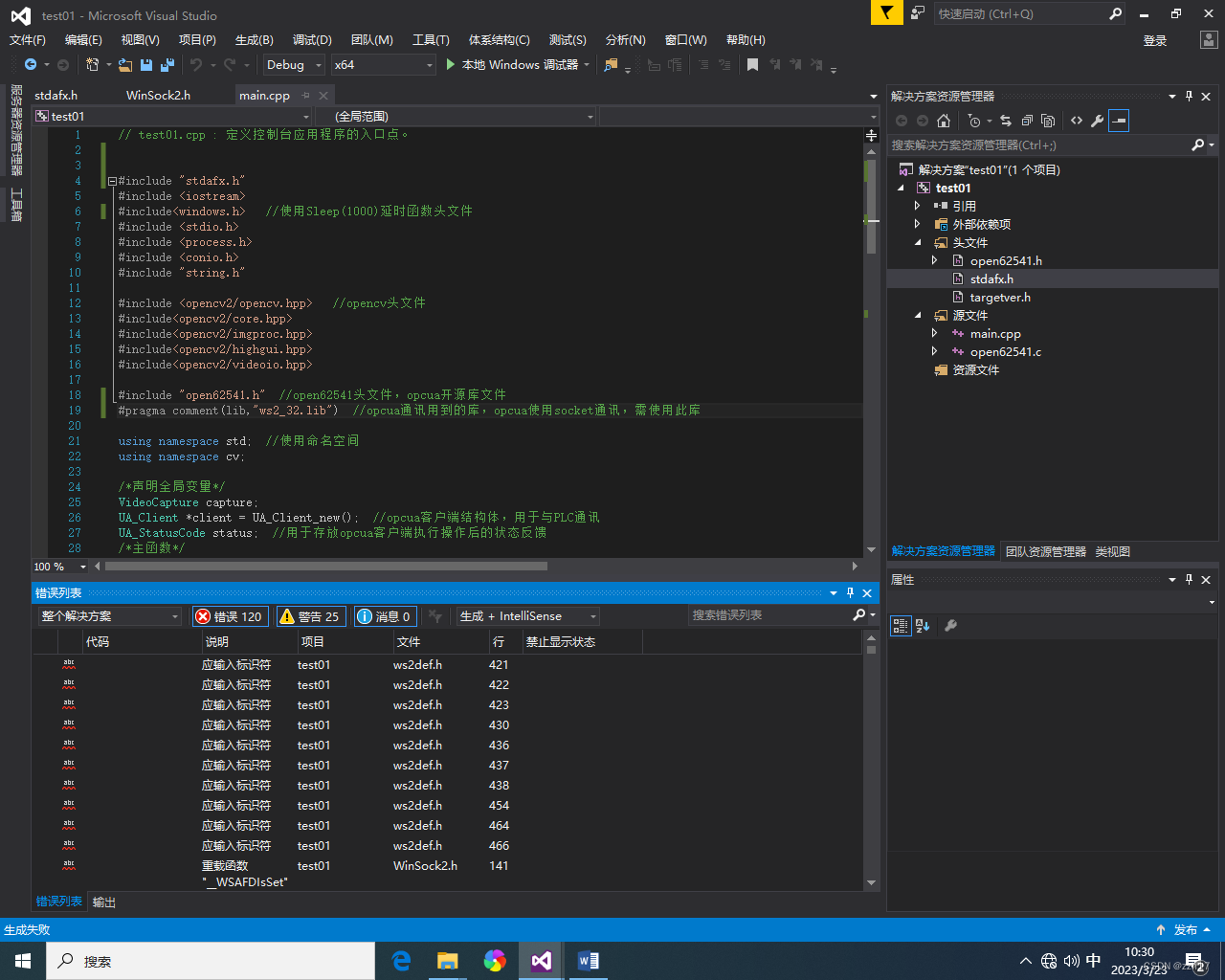Open Microsoft Word from the taskbar

589,961
